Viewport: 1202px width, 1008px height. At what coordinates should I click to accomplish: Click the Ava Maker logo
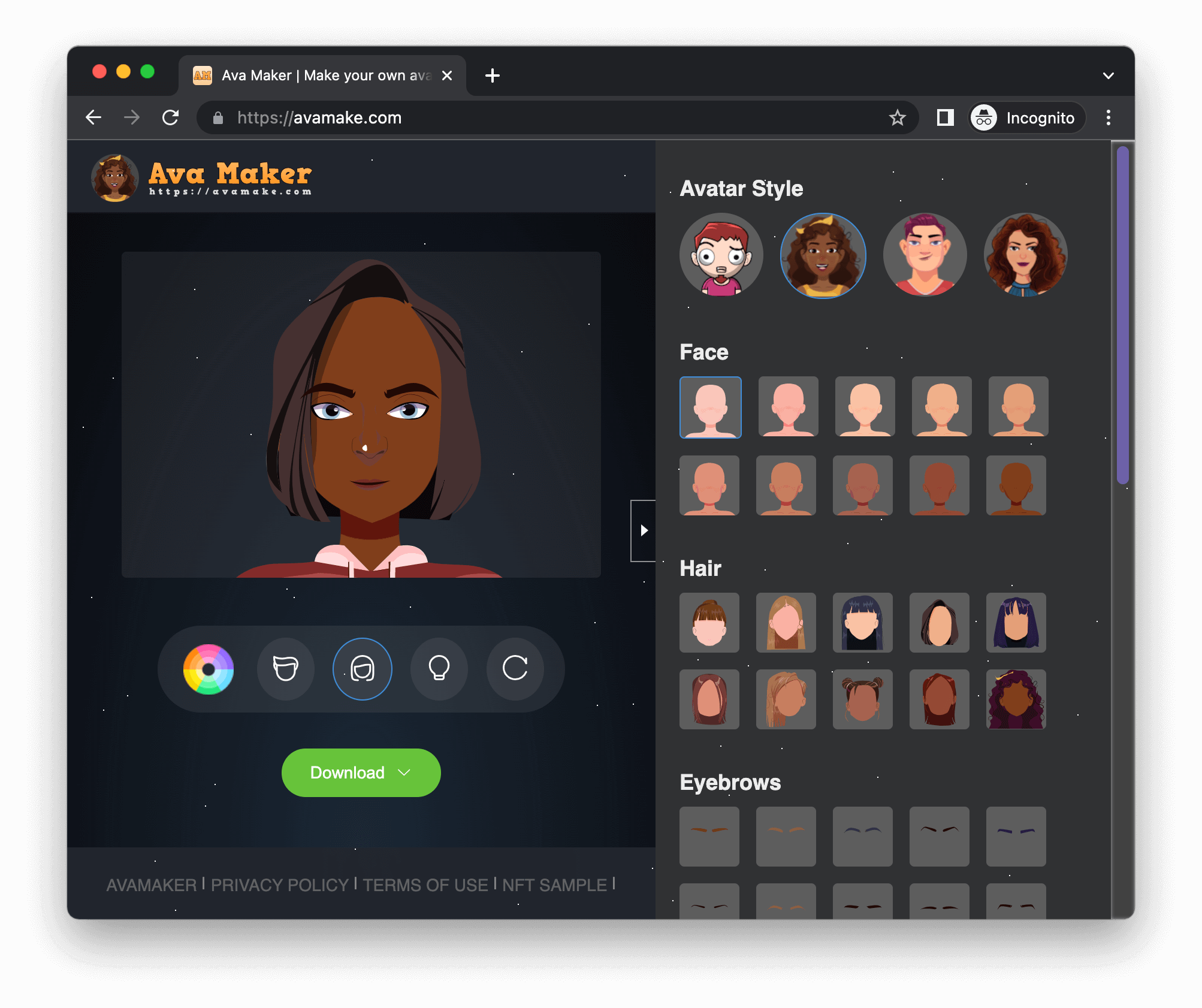coord(201,178)
